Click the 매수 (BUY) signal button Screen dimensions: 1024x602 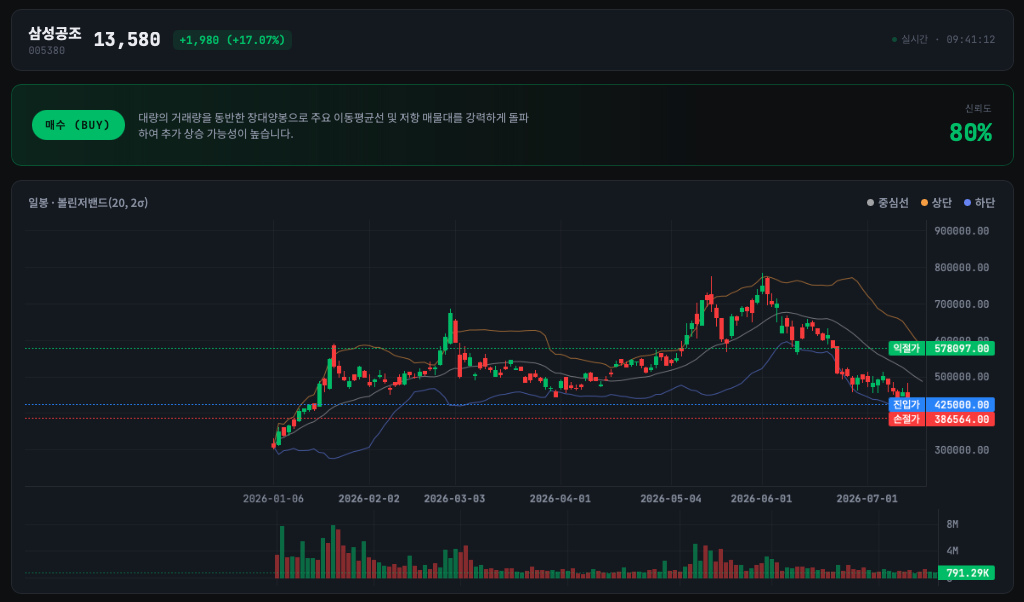[x=78, y=125]
